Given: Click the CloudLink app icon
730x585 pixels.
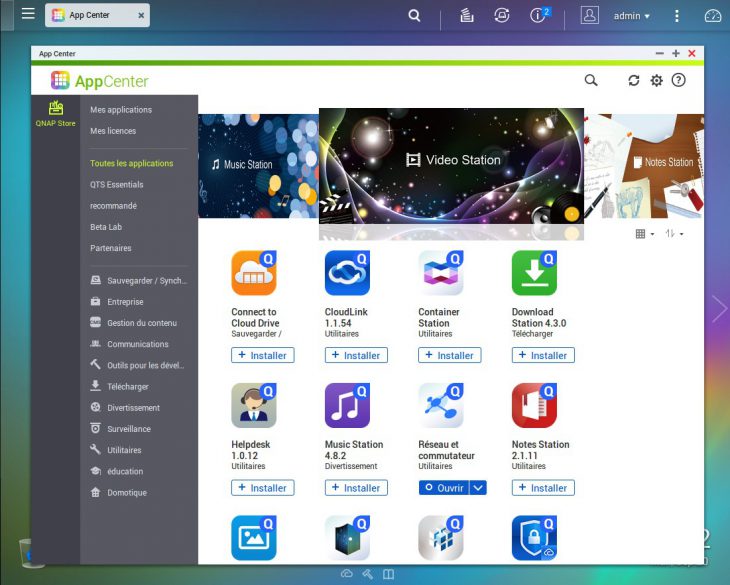Looking at the screenshot, I should tap(347, 273).
